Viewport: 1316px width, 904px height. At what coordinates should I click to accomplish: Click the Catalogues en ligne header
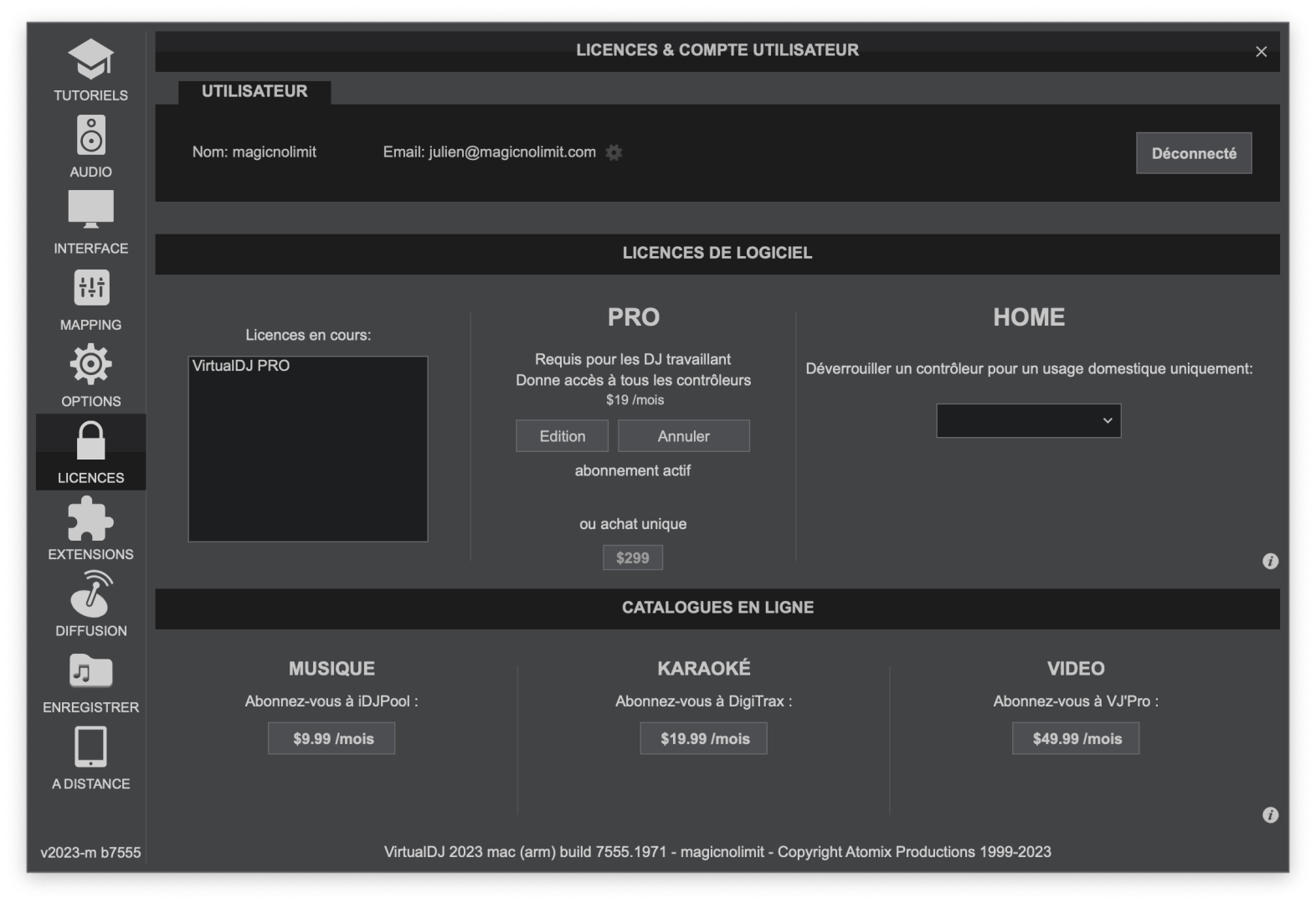(x=717, y=608)
